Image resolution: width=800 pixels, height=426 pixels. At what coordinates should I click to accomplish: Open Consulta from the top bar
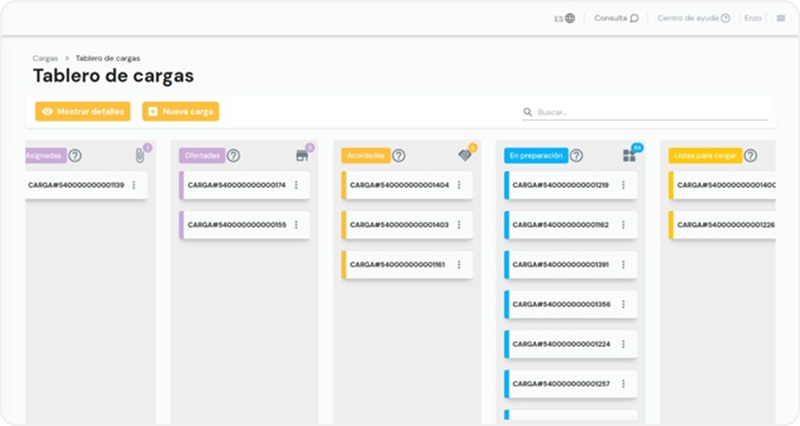coord(616,18)
